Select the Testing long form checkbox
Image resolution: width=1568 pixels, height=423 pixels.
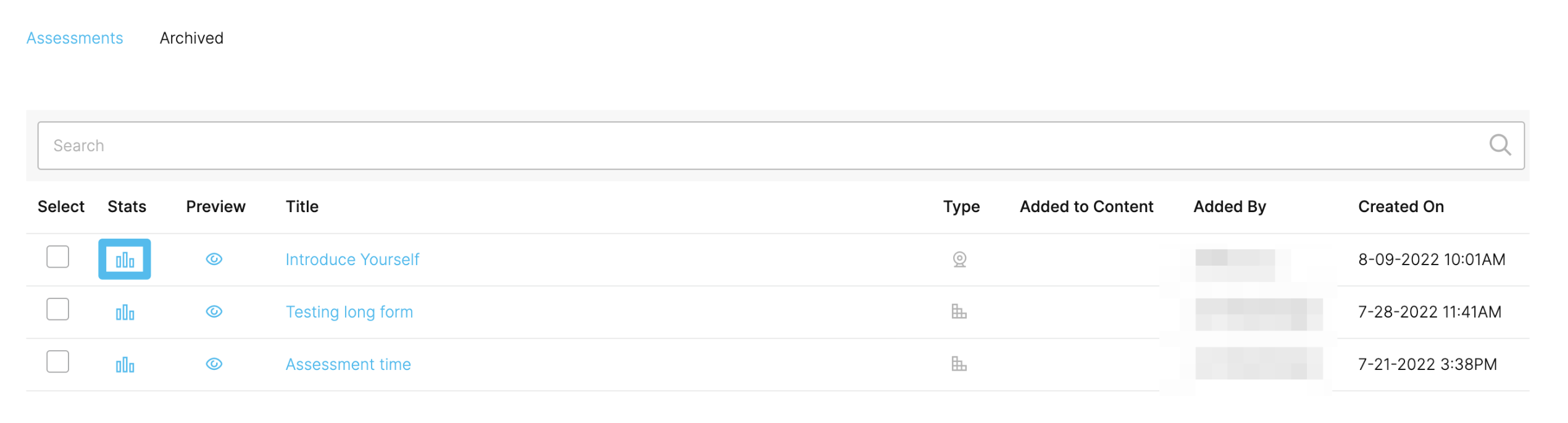(x=58, y=309)
